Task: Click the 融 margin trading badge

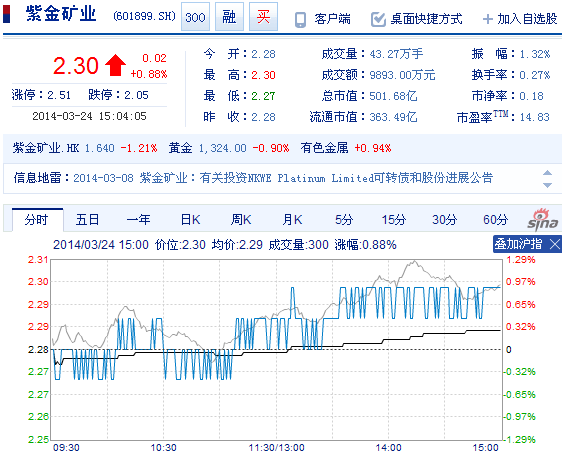Action: [x=229, y=17]
